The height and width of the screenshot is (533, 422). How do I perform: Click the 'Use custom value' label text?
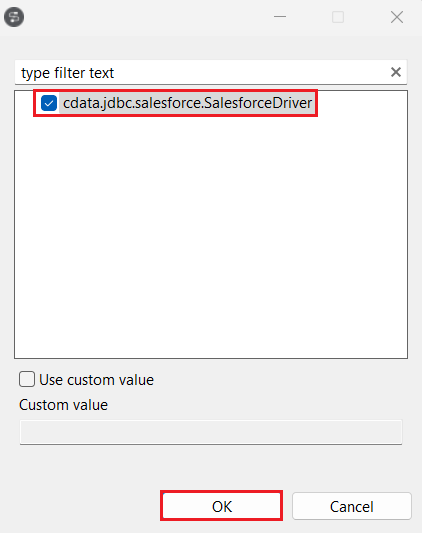(97, 380)
